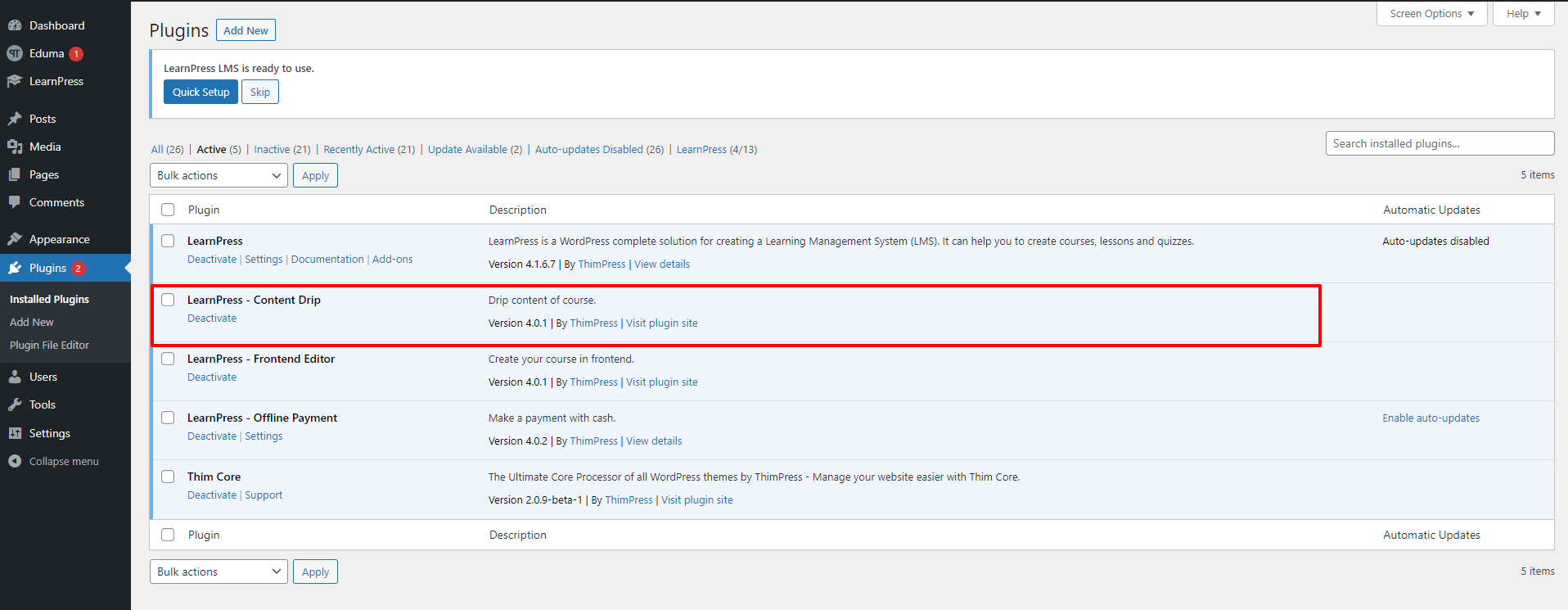The image size is (1568, 610).
Task: Click the top Apply button
Action: click(x=315, y=175)
